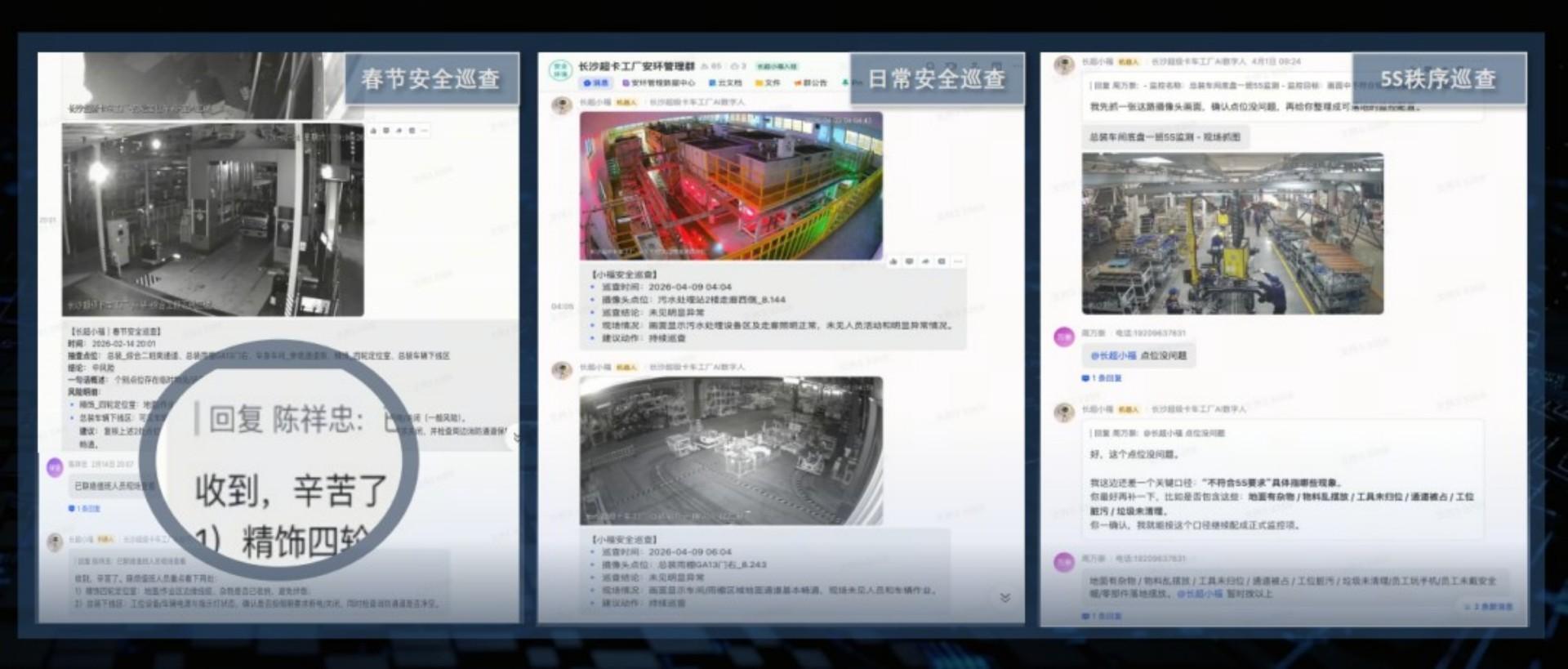Click bot avatar beside dark workshop image message
The width and height of the screenshot is (1568, 669).
click(561, 370)
